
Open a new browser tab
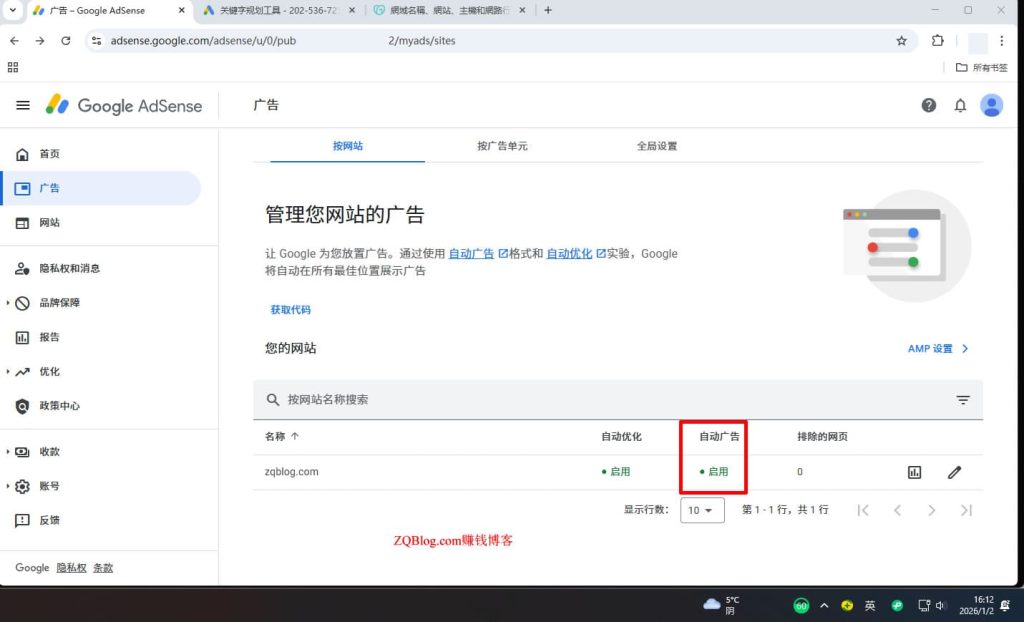(x=548, y=10)
